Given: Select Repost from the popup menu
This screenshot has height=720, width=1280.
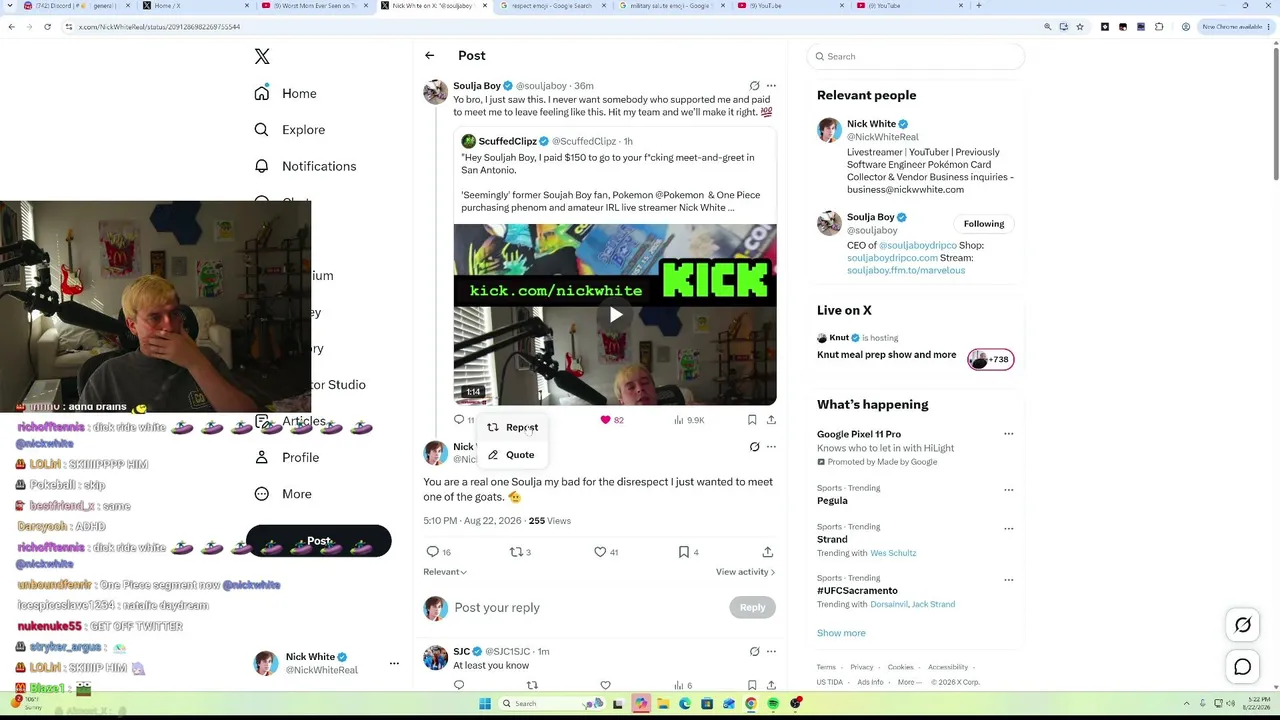Looking at the screenshot, I should click(513, 427).
